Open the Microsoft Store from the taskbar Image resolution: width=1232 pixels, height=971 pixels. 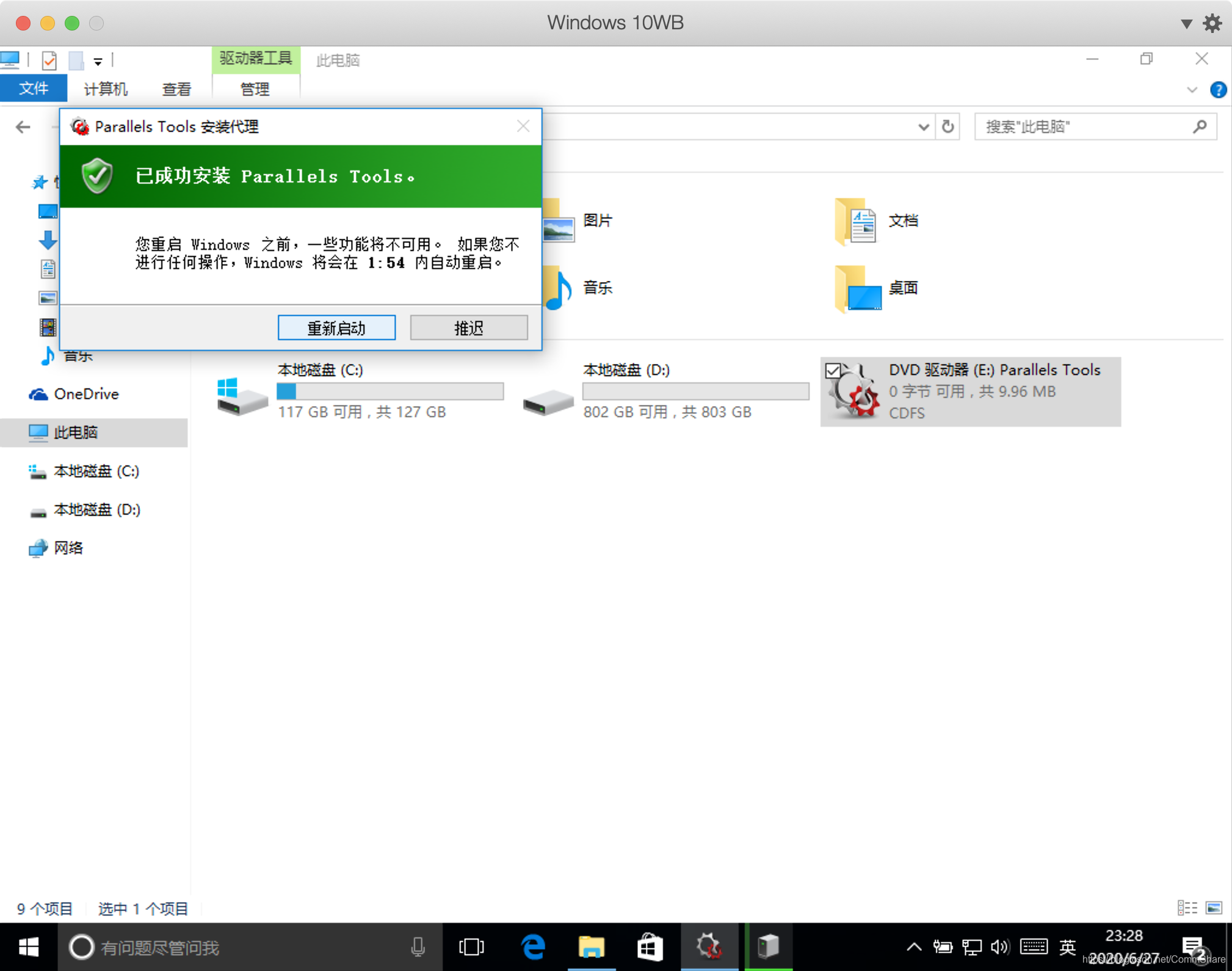[x=650, y=947]
